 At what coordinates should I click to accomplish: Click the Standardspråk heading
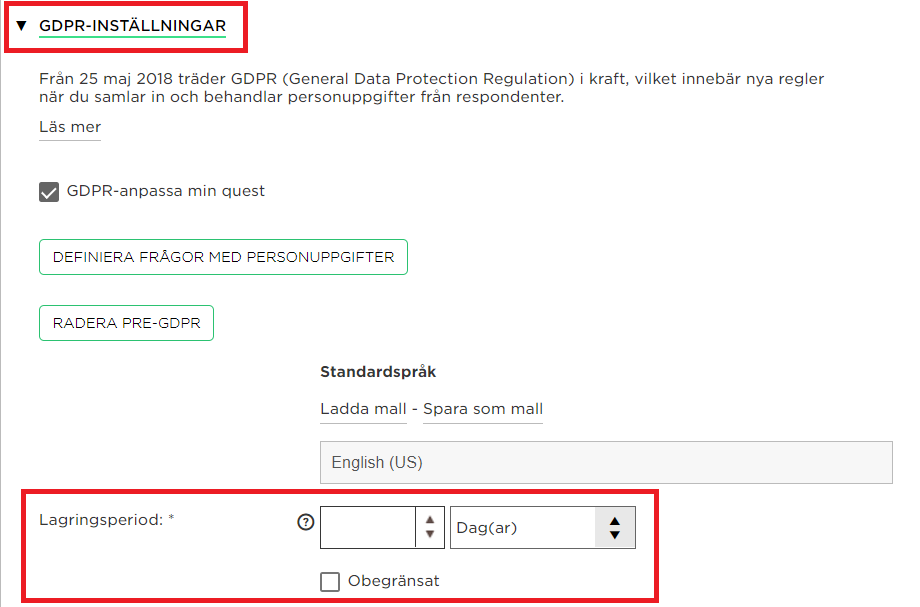point(378,372)
